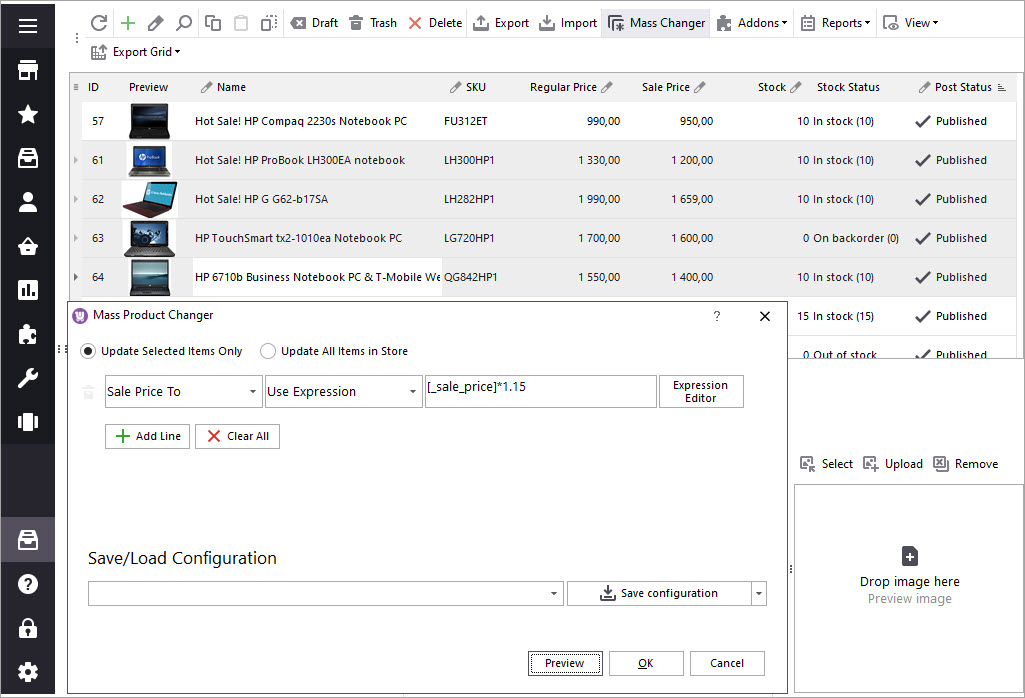Expand row of product ID 64
Screen dimensions: 1025x698
click(x=76, y=277)
